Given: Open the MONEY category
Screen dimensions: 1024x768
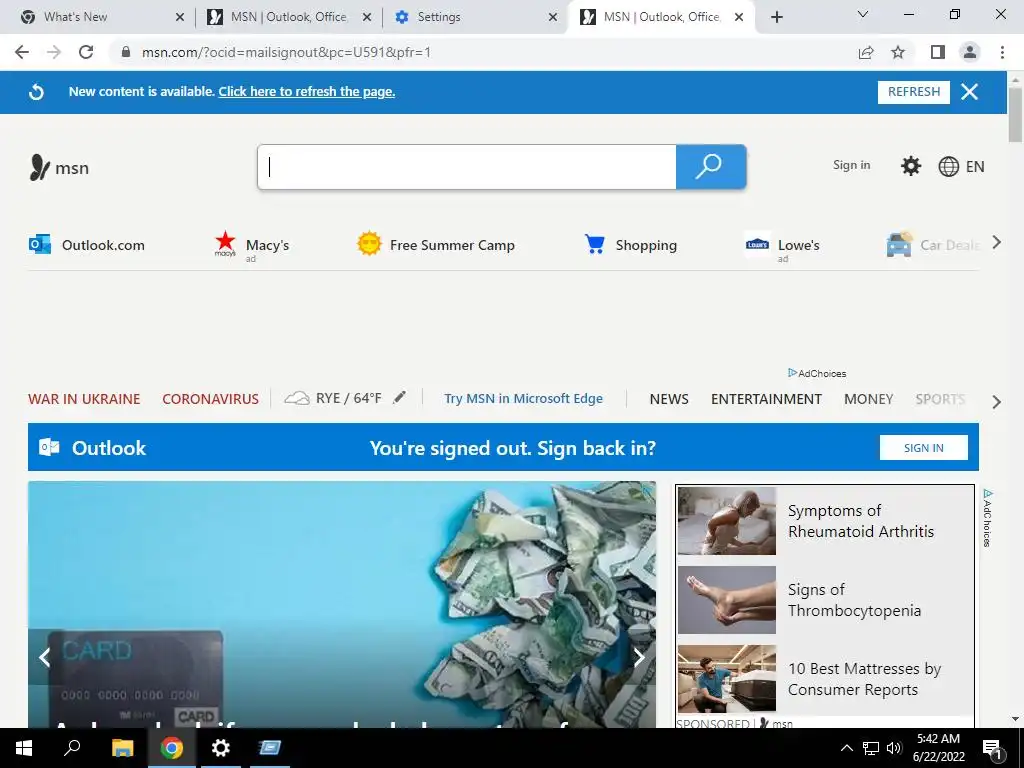Looking at the screenshot, I should [868, 399].
